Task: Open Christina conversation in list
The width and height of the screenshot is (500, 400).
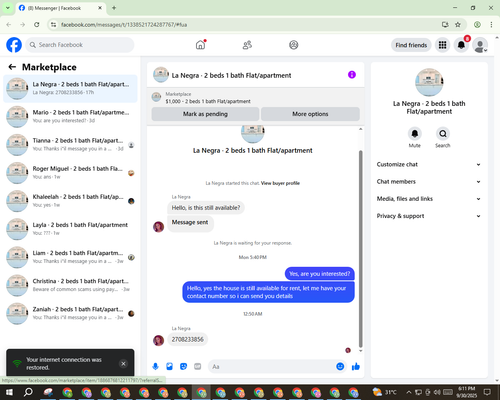Action: 70,285
